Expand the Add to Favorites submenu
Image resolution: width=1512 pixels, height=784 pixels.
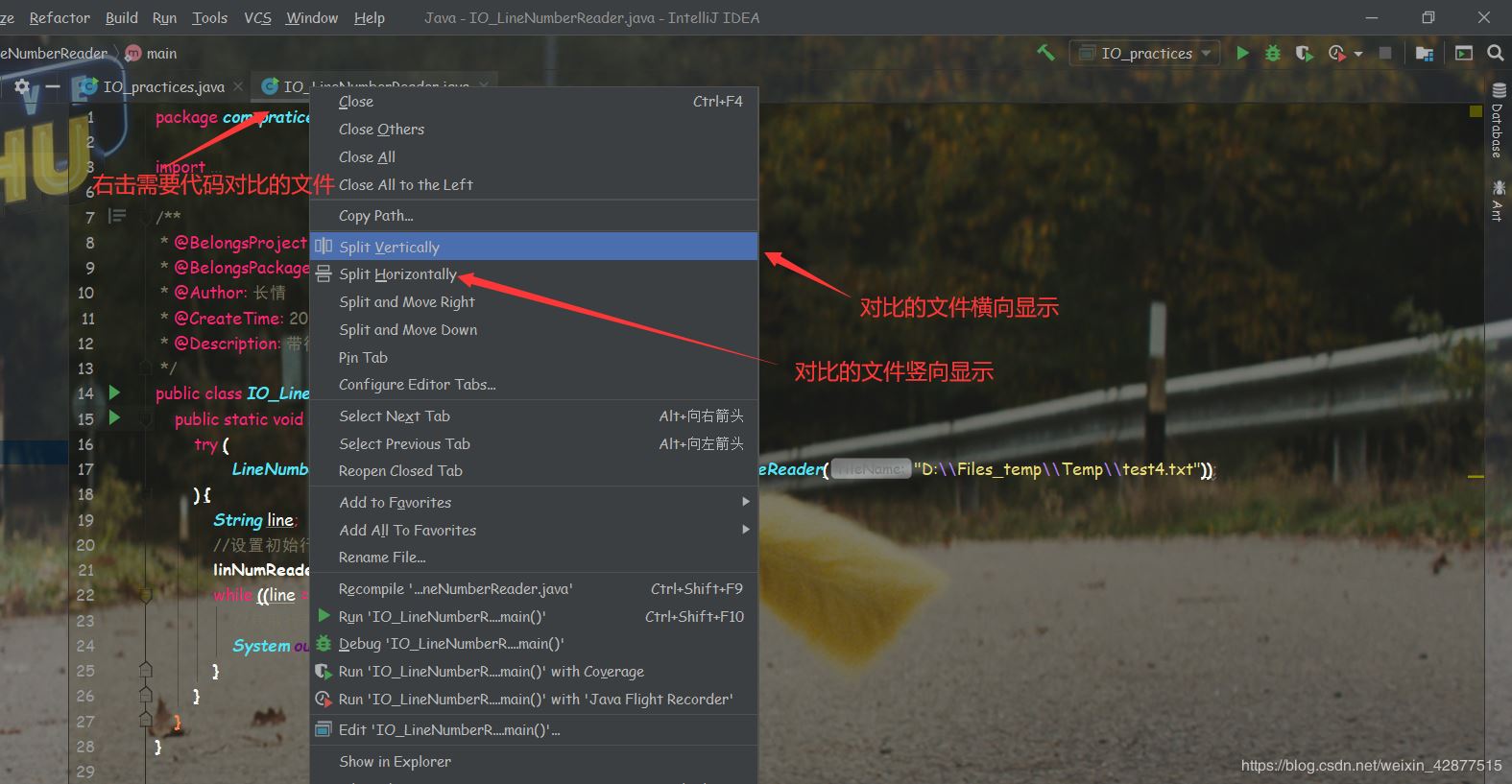pos(745,501)
